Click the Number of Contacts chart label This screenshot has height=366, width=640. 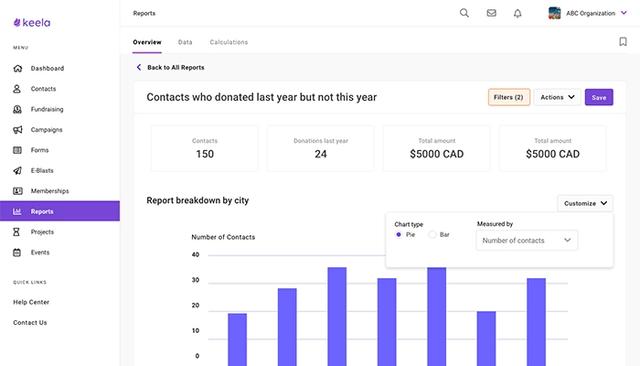click(x=223, y=237)
